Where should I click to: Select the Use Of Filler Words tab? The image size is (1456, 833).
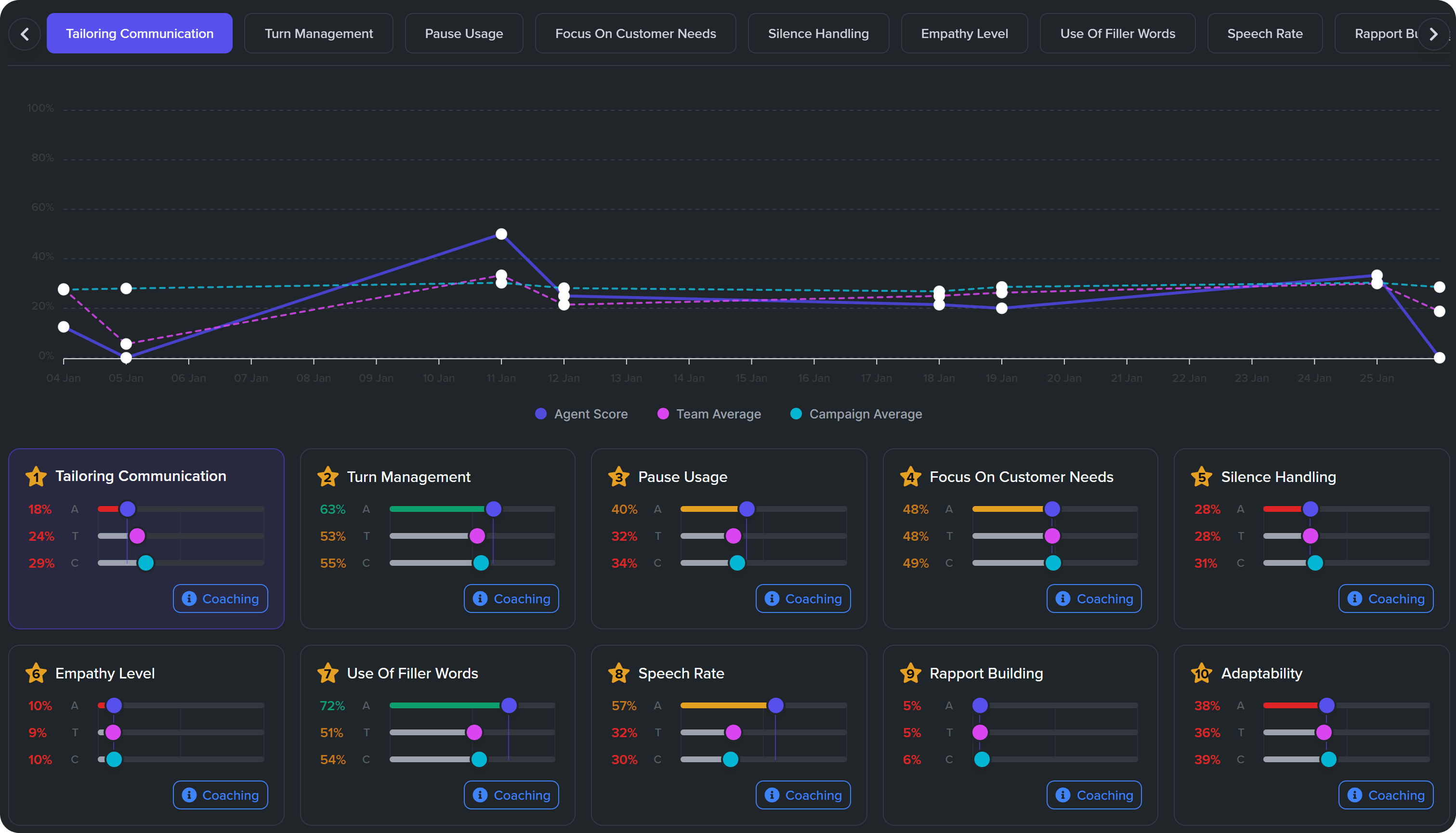(1117, 33)
